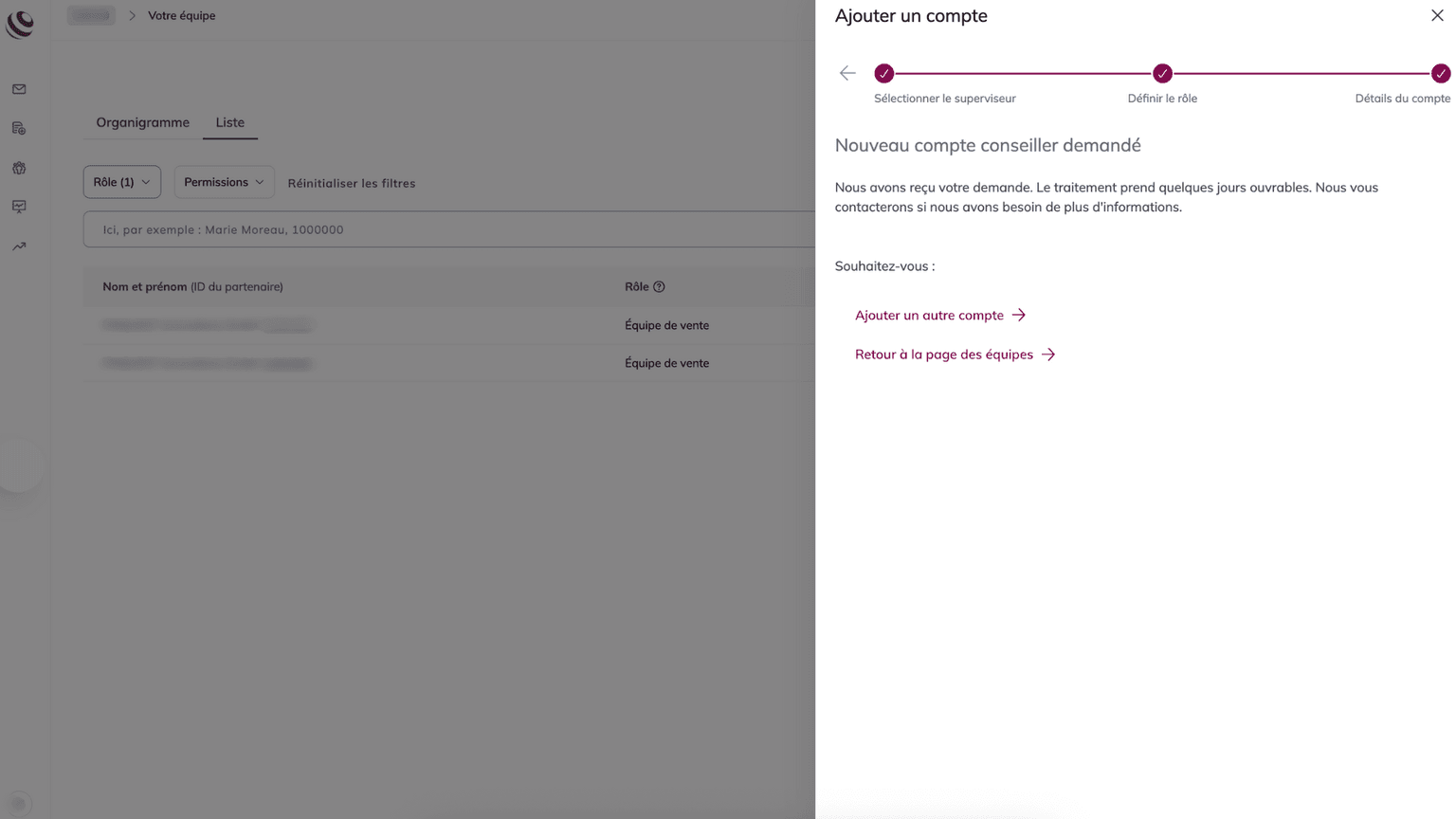The image size is (1456, 819).
Task: Click the back arrow in the wizard
Action: pyautogui.click(x=847, y=73)
